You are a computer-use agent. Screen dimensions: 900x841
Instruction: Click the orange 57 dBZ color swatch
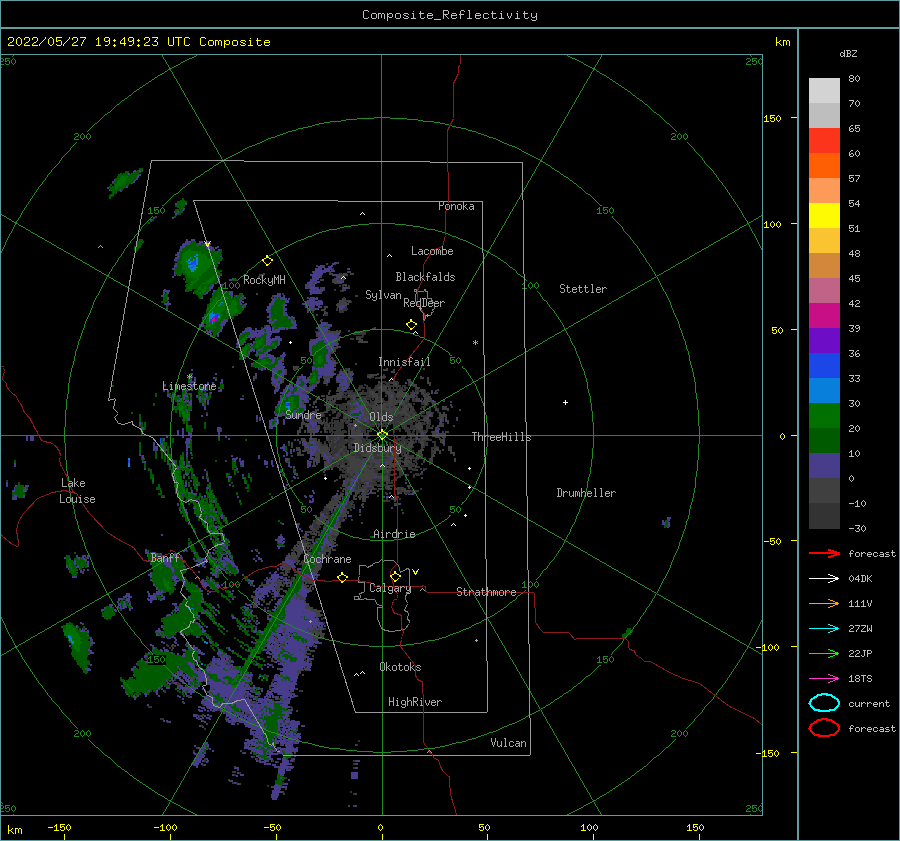(824, 166)
